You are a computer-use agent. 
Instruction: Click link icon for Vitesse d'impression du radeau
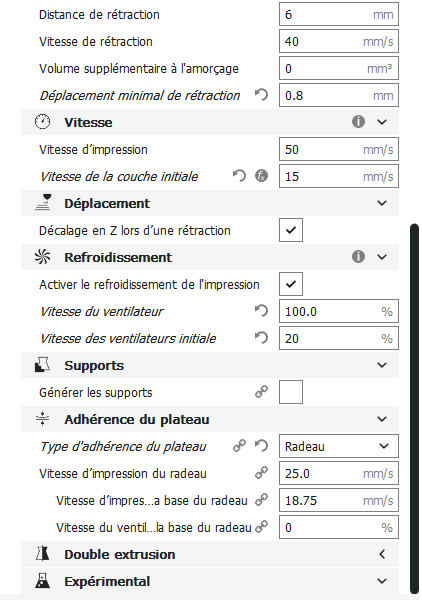261,473
